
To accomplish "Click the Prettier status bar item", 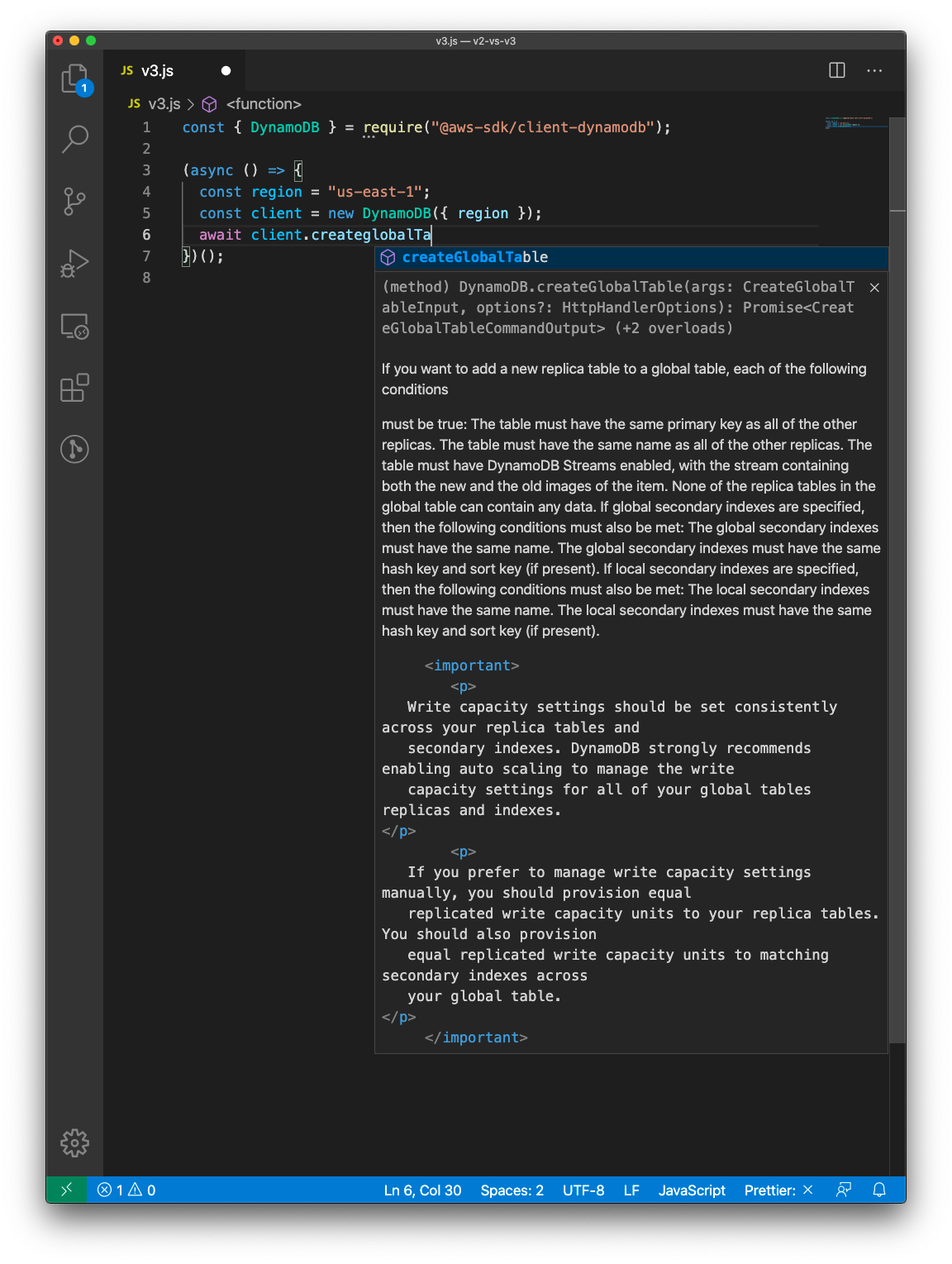I will (x=775, y=1190).
